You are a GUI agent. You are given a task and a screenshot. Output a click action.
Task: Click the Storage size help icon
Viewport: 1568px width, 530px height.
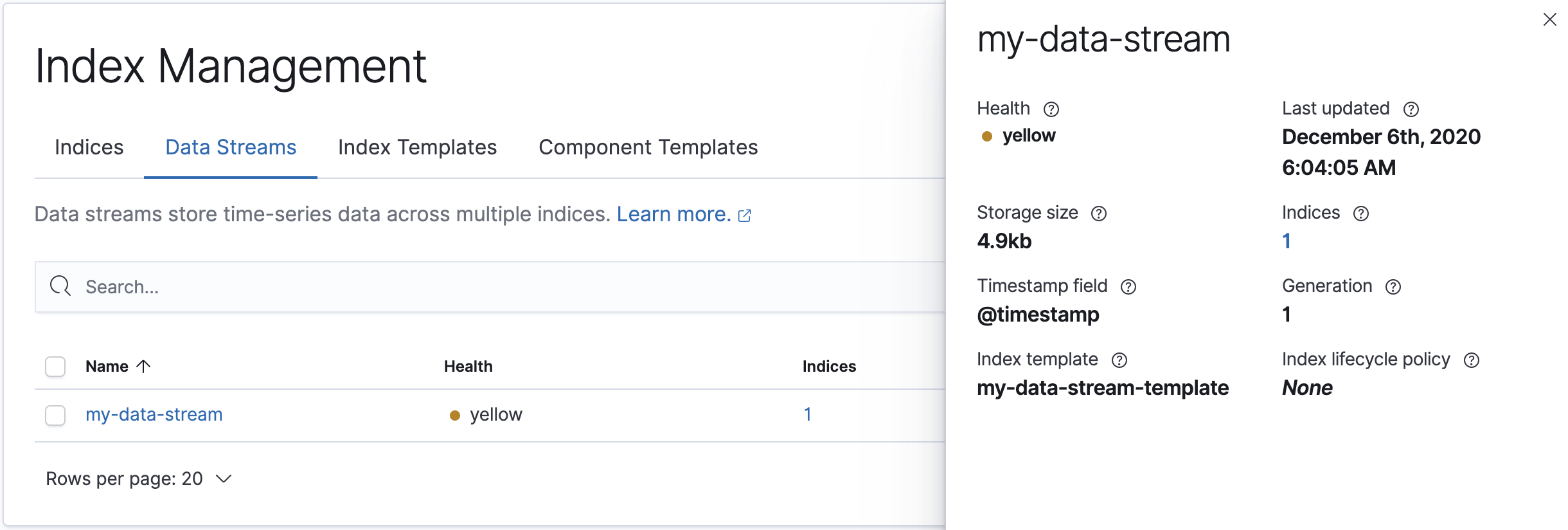pos(1098,214)
